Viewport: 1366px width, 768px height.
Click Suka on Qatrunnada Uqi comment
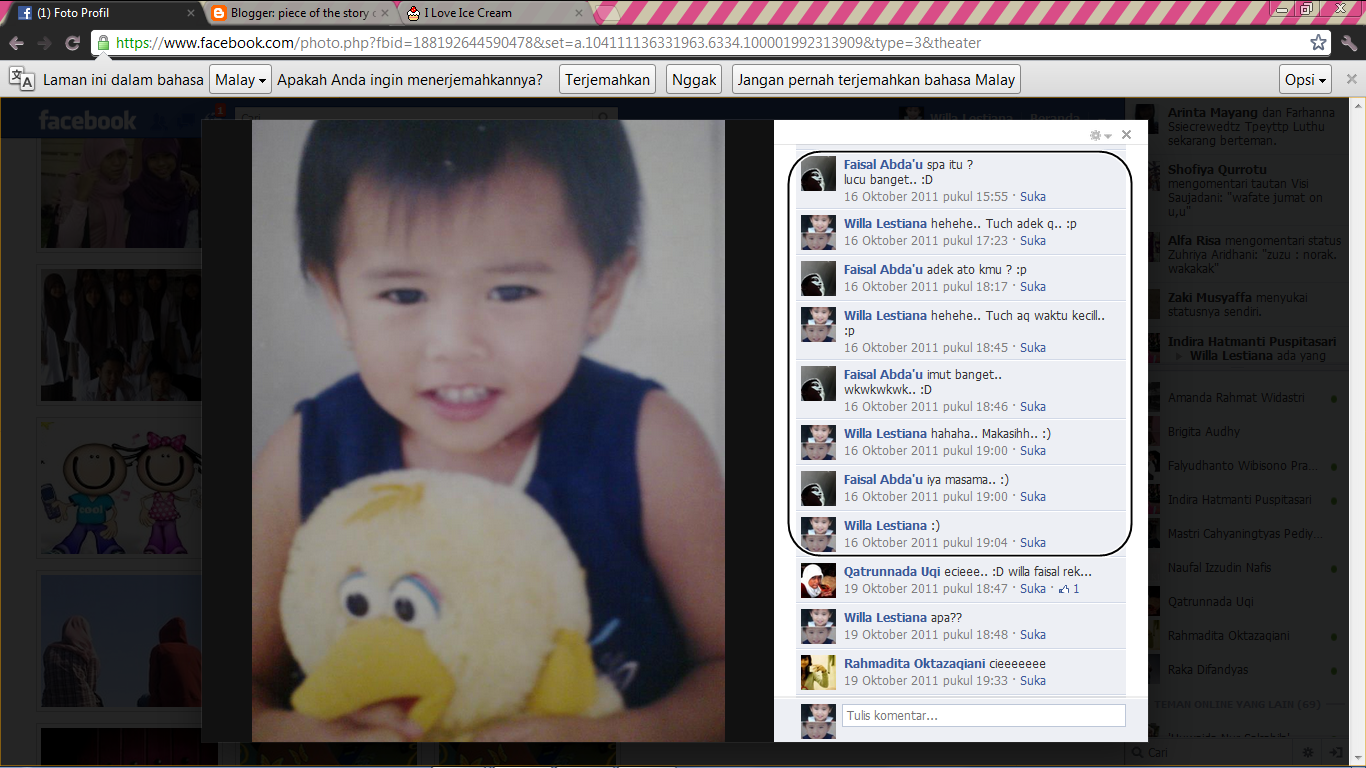click(x=1033, y=588)
